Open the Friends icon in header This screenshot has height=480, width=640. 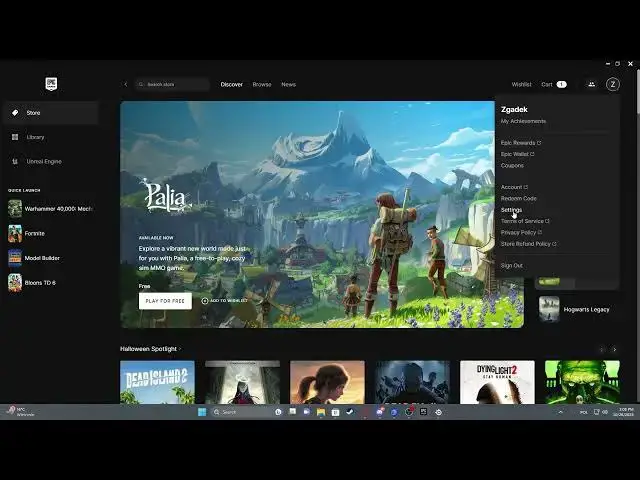(x=591, y=84)
